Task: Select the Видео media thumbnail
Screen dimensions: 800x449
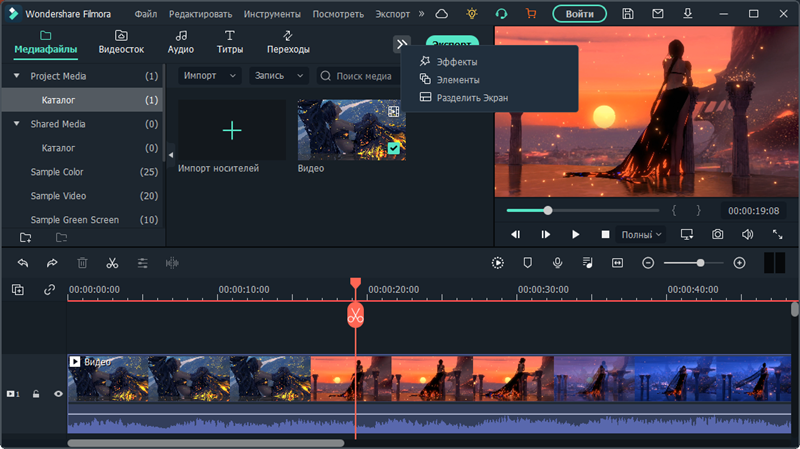Action: (352, 130)
